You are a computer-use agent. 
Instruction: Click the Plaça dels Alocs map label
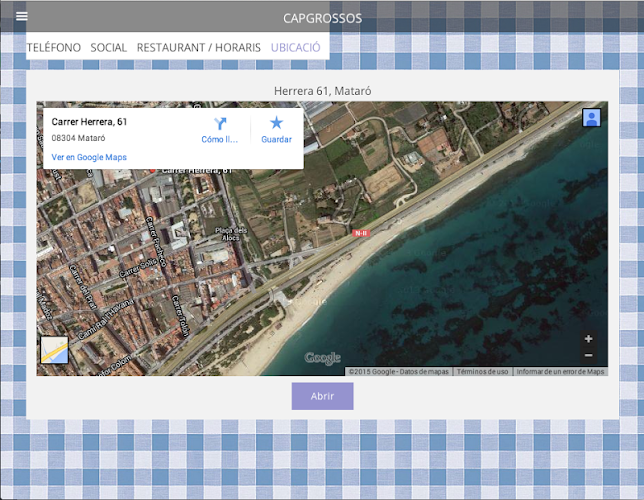[231, 233]
